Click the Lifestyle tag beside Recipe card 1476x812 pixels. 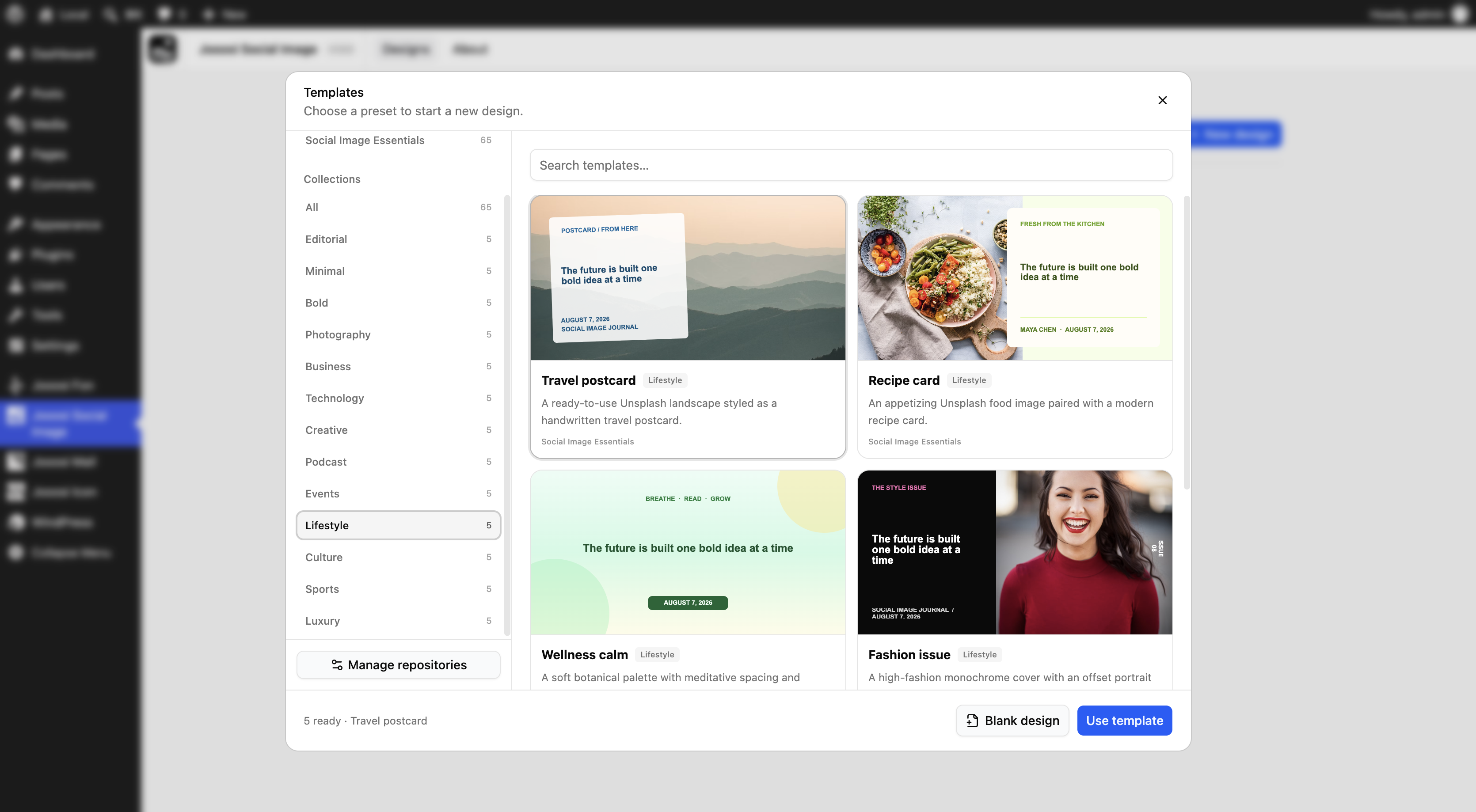[969, 380]
